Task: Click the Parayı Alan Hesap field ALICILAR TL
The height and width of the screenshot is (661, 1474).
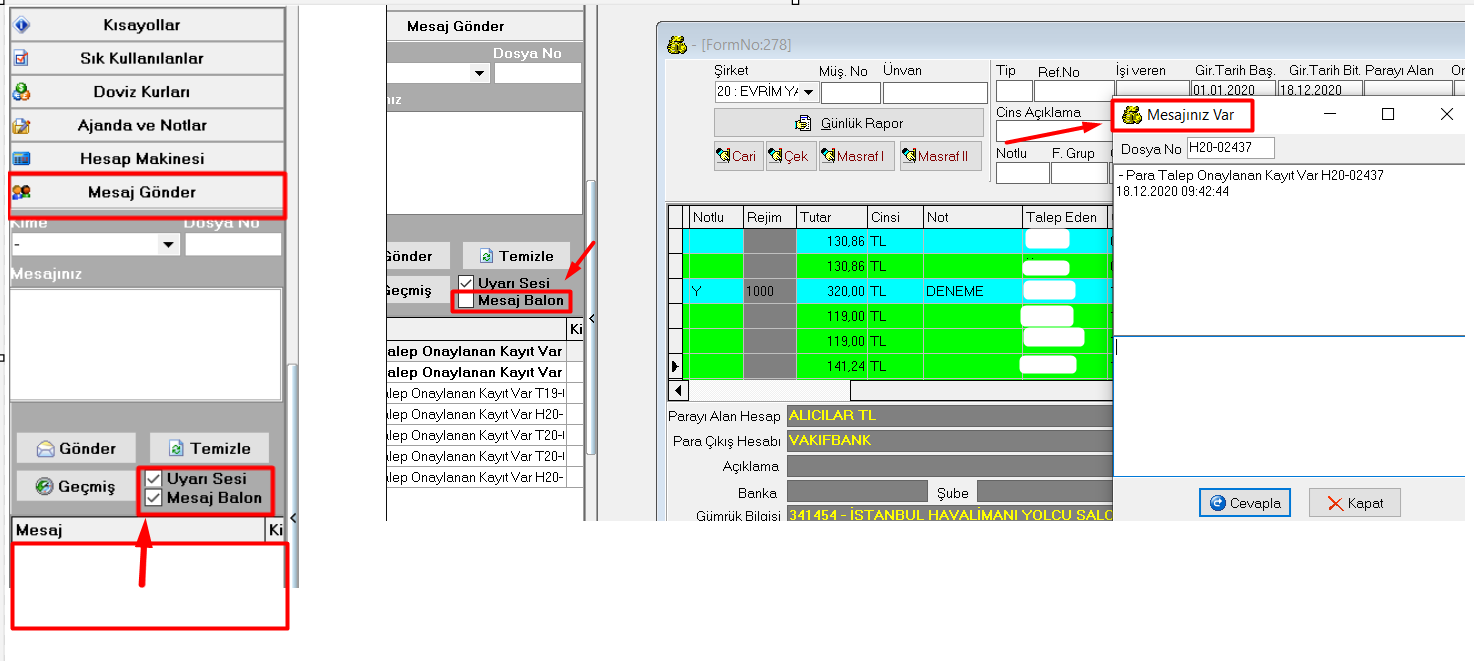Action: (949, 416)
